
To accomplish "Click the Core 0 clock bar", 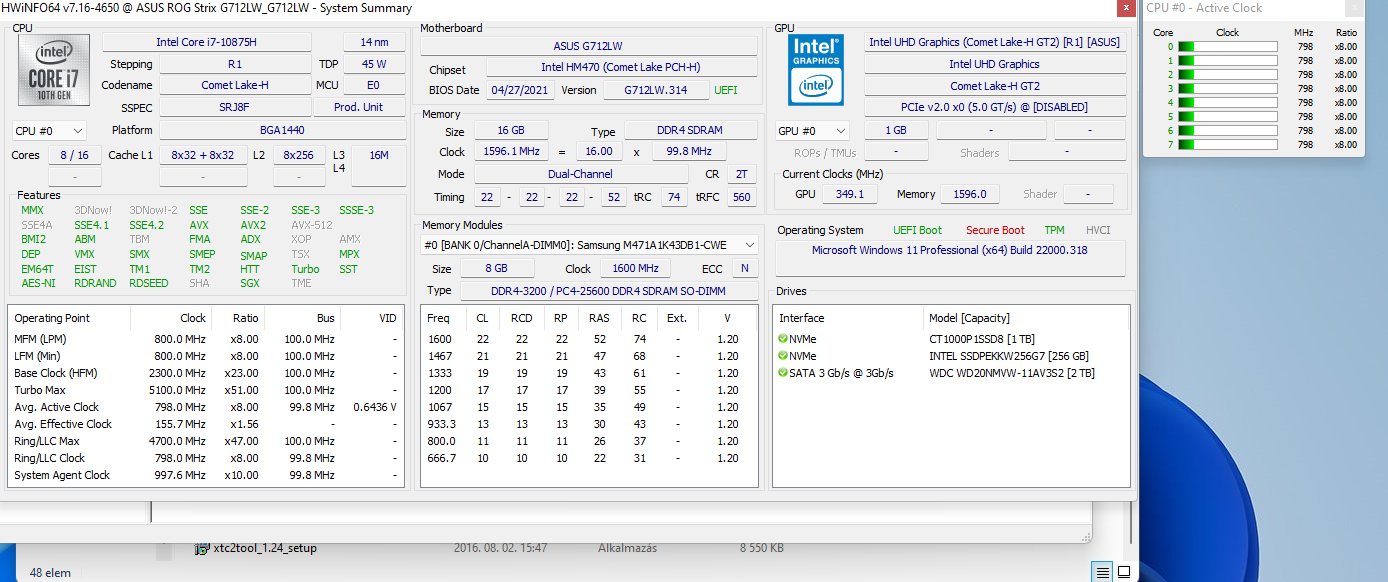I will click(x=1227, y=47).
